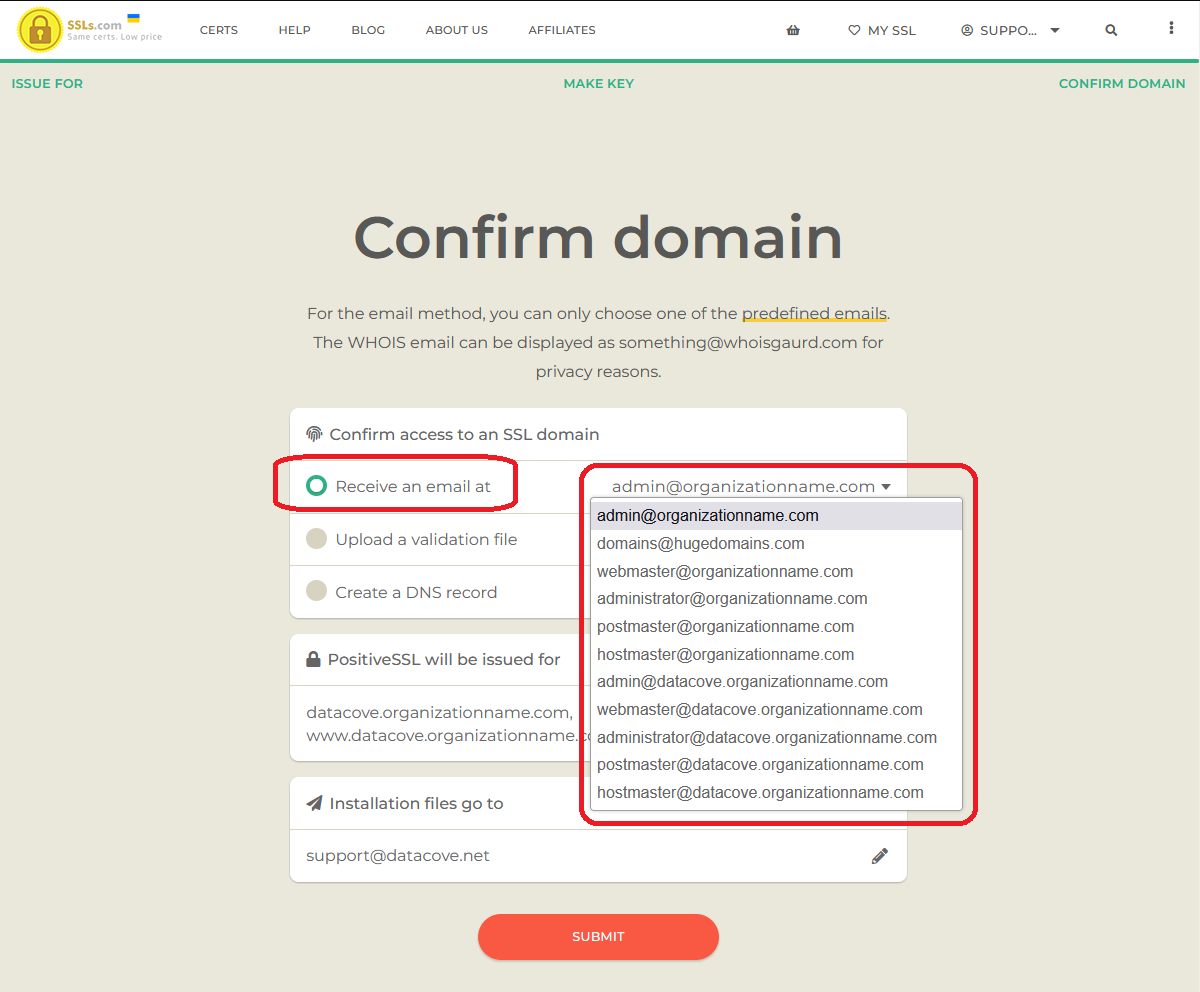The width and height of the screenshot is (1200, 992).
Task: Select Upload a validation file option
Action: pos(316,539)
